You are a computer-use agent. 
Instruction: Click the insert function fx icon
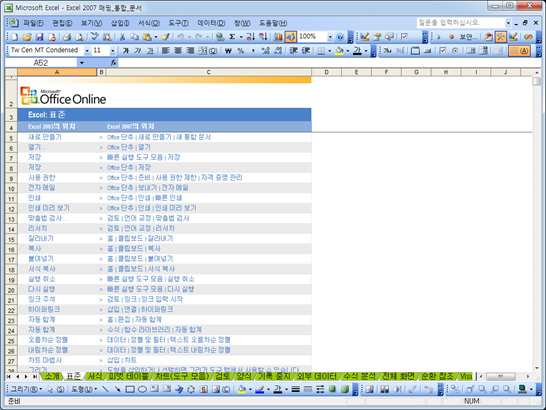click(x=114, y=63)
